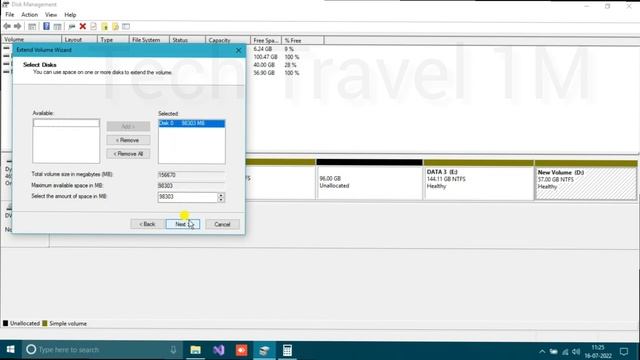Screen dimensions: 640x360
Task: Show hidden system tray icons
Action: [542, 351]
